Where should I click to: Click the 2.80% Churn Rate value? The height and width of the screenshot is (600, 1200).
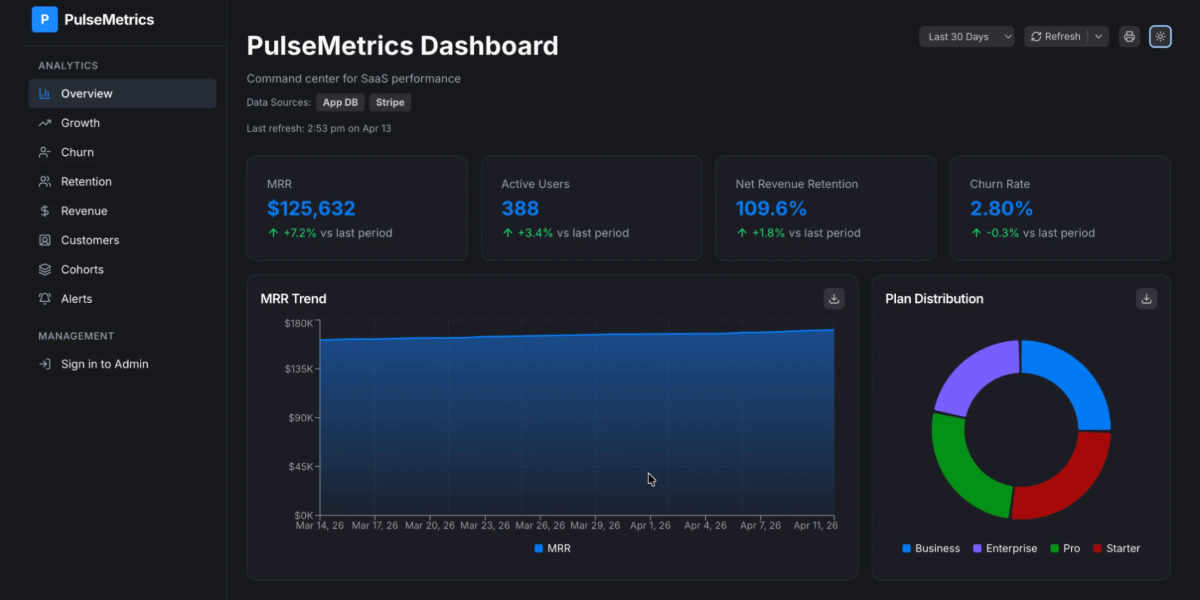pyautogui.click(x=1001, y=209)
